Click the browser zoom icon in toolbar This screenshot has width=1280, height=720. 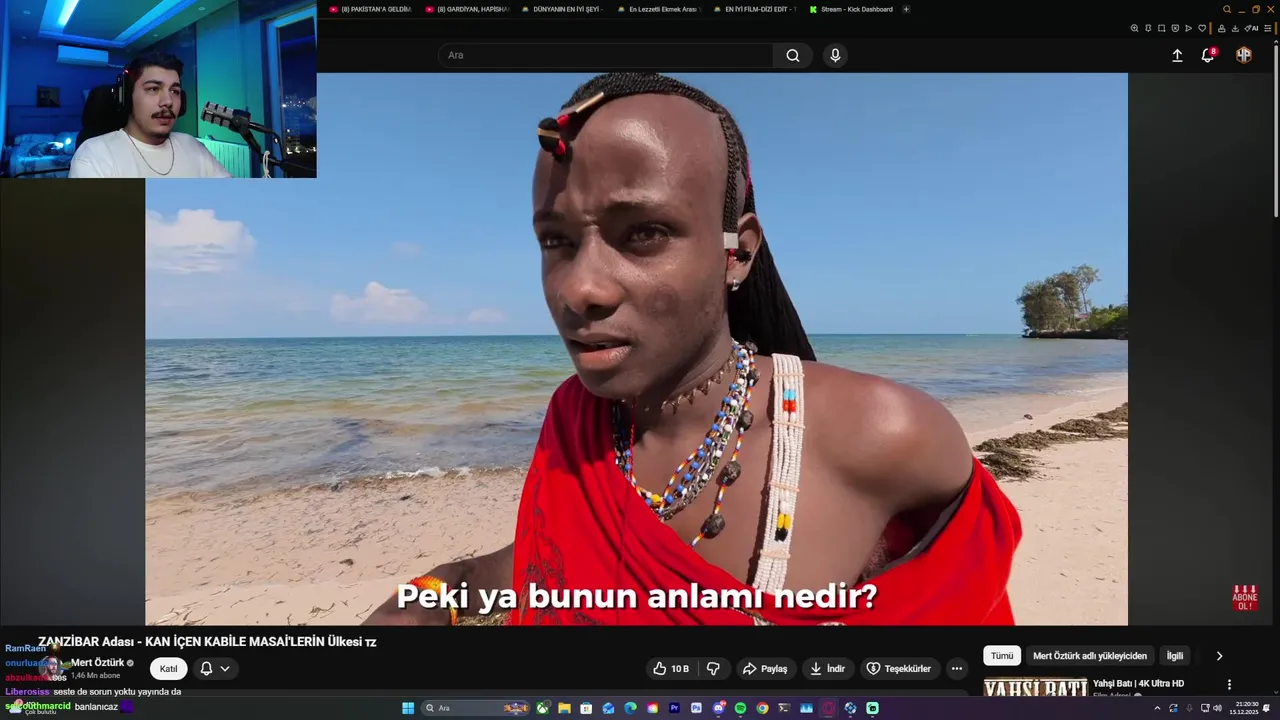(x=1134, y=28)
